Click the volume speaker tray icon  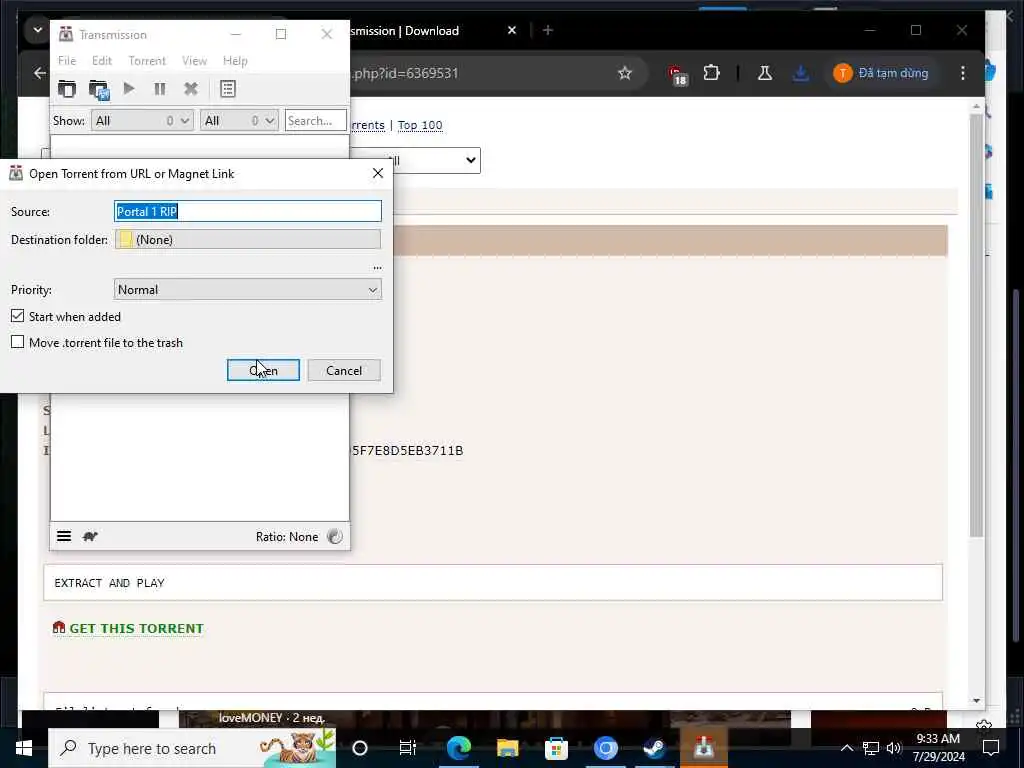tap(894, 748)
